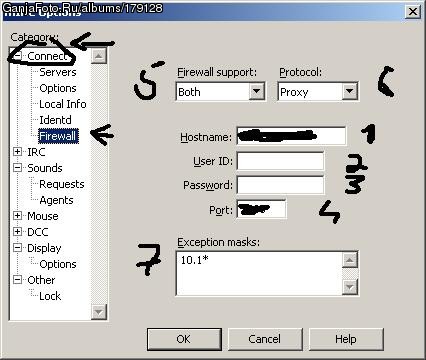Open the Firewall support dropdown
The width and height of the screenshot is (426, 360).
tap(257, 91)
